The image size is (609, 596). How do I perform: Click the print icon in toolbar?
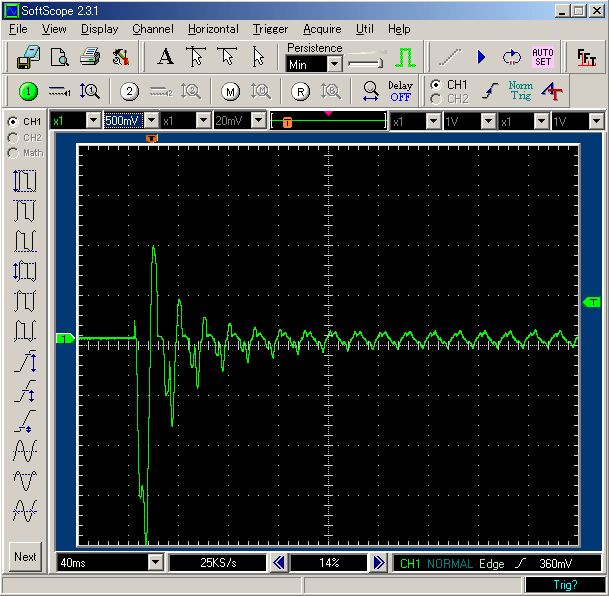tap(90, 57)
